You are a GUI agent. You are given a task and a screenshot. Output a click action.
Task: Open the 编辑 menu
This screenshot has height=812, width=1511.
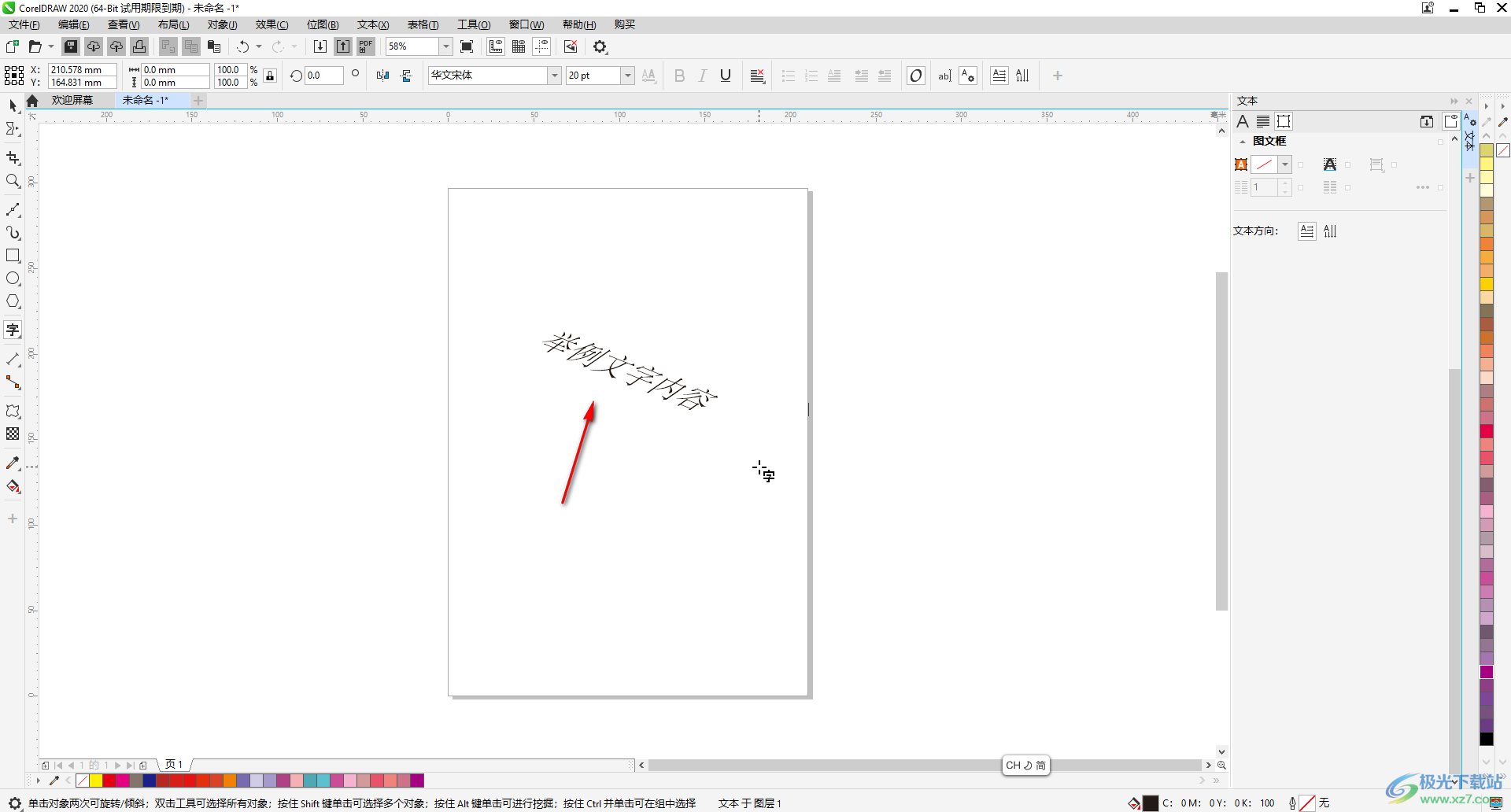tap(74, 24)
